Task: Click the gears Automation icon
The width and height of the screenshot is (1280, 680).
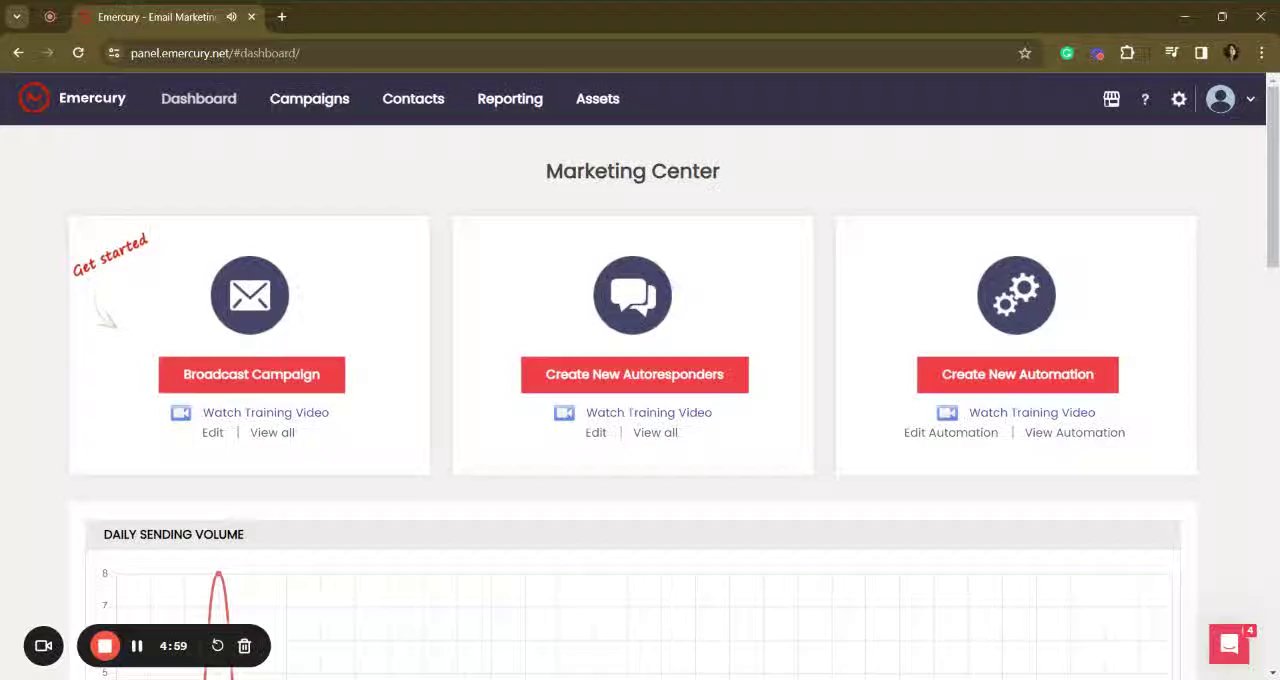Action: point(1016,295)
